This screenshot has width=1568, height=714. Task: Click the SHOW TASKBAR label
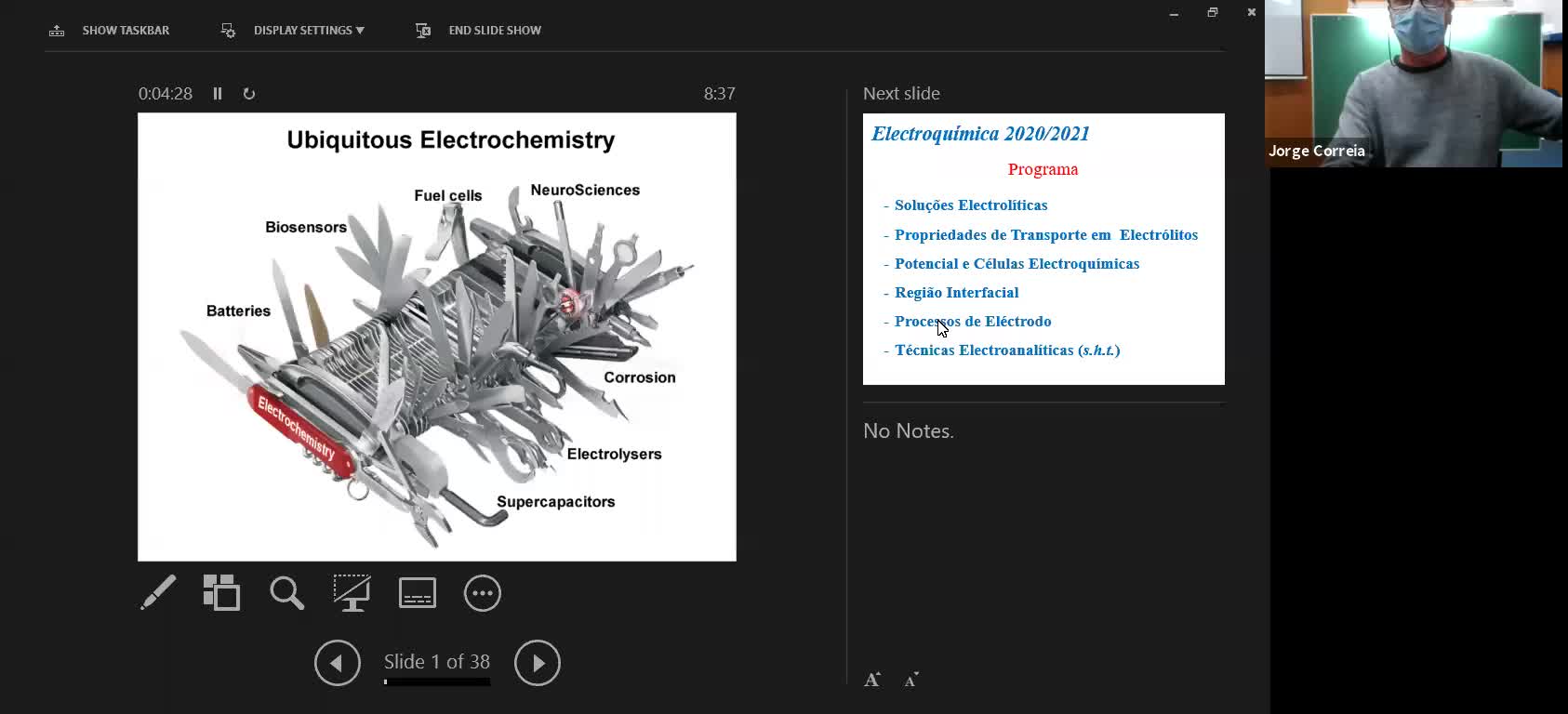click(x=126, y=31)
